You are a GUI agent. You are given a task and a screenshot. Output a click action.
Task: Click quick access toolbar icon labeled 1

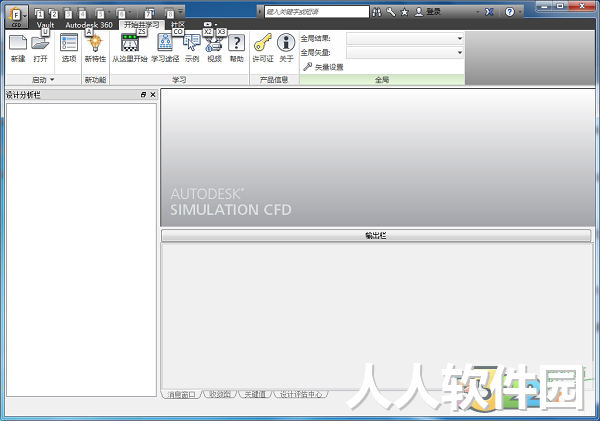pos(39,14)
